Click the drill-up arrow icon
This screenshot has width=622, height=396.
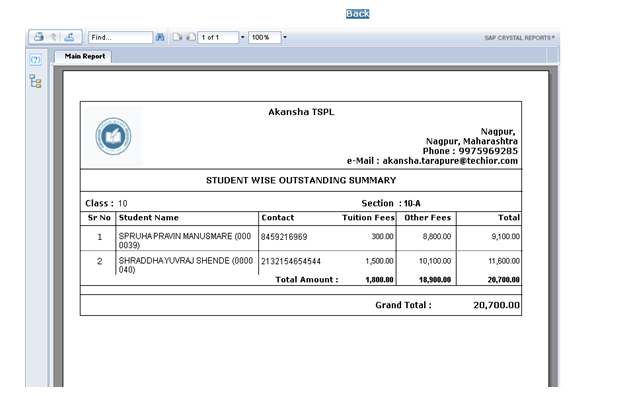54,37
